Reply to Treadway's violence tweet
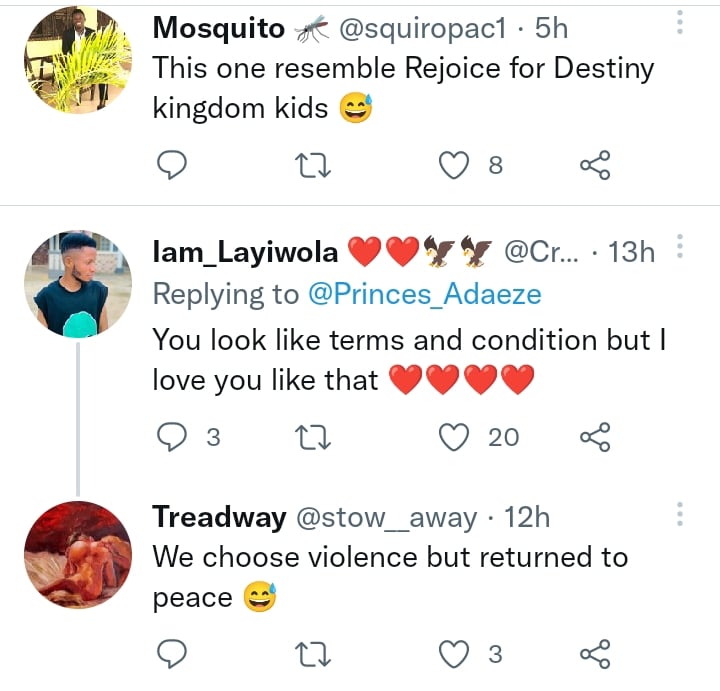Image resolution: width=720 pixels, height=691 pixels. coord(173,654)
